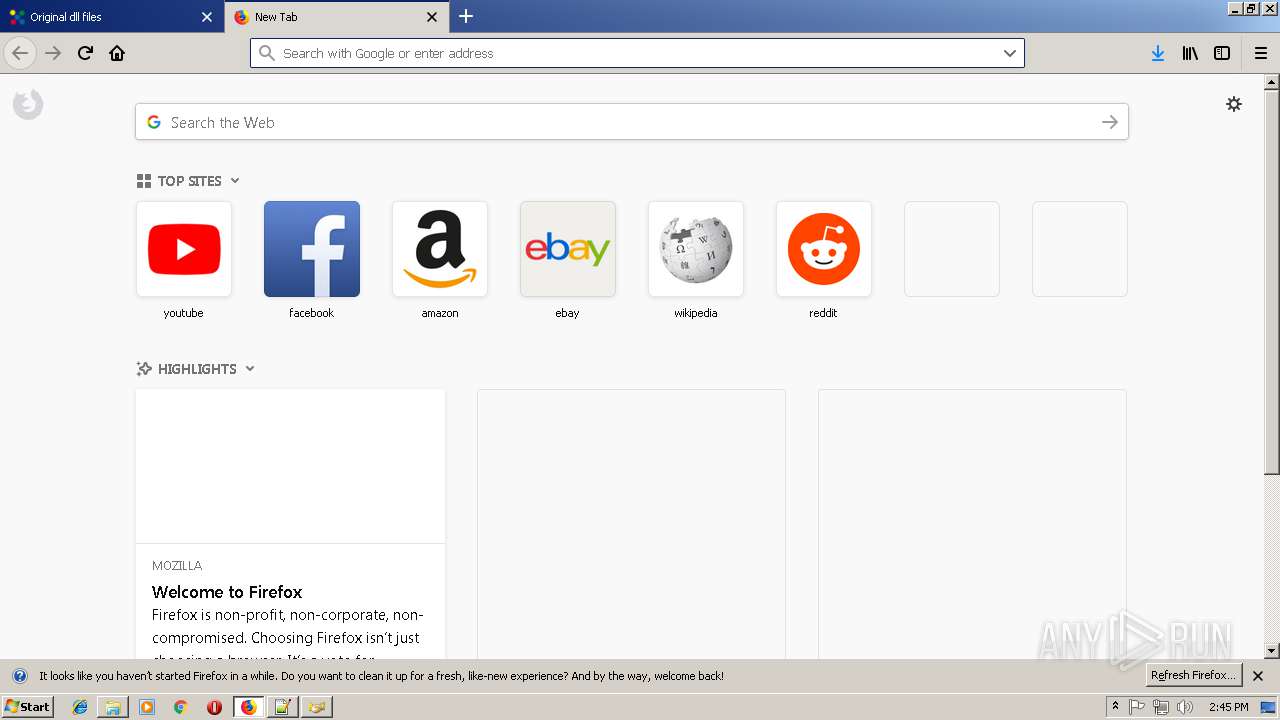Click the notification info icon
1280x720 pixels.
[20, 676]
